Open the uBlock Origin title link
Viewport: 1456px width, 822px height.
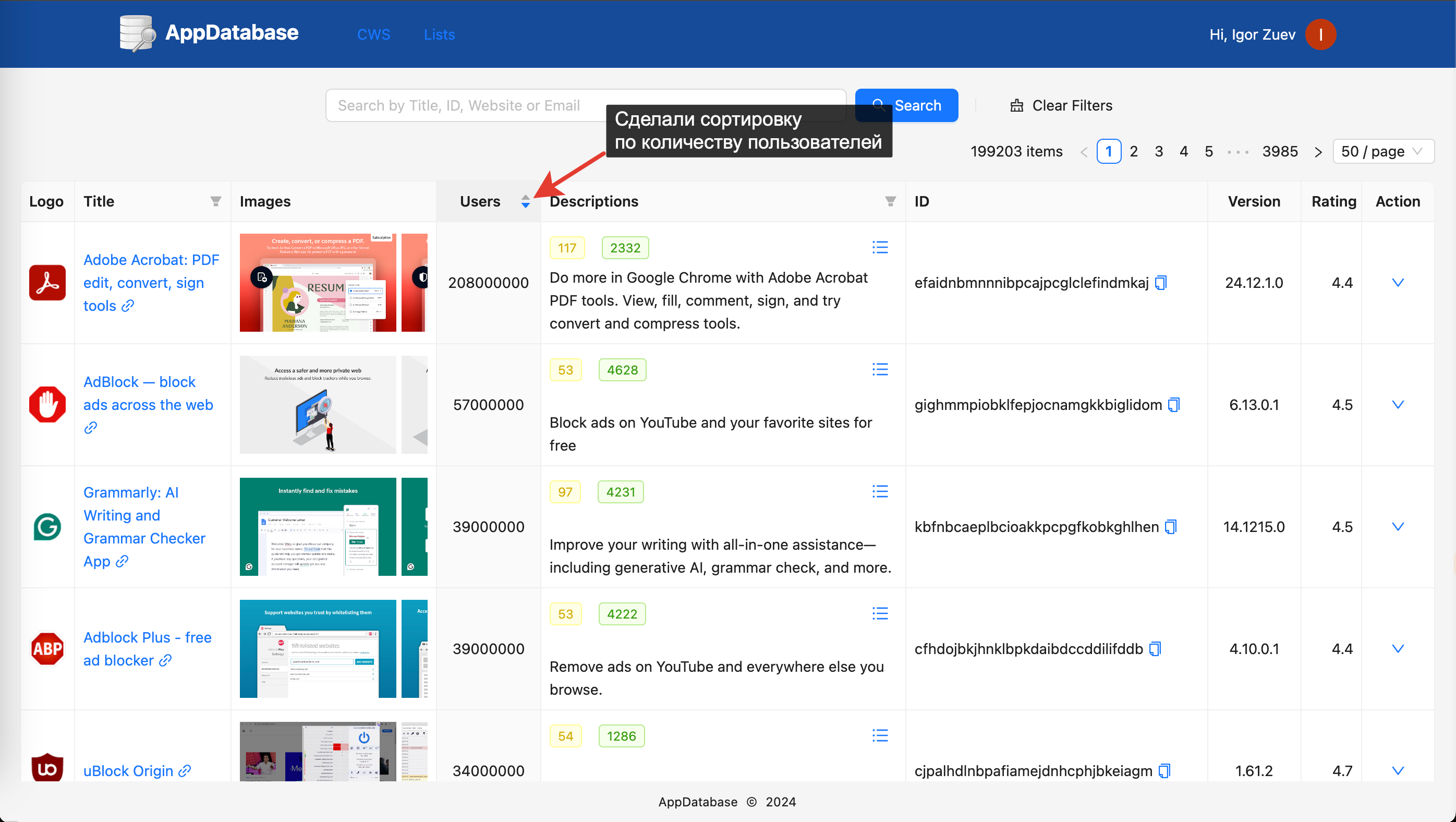128,770
